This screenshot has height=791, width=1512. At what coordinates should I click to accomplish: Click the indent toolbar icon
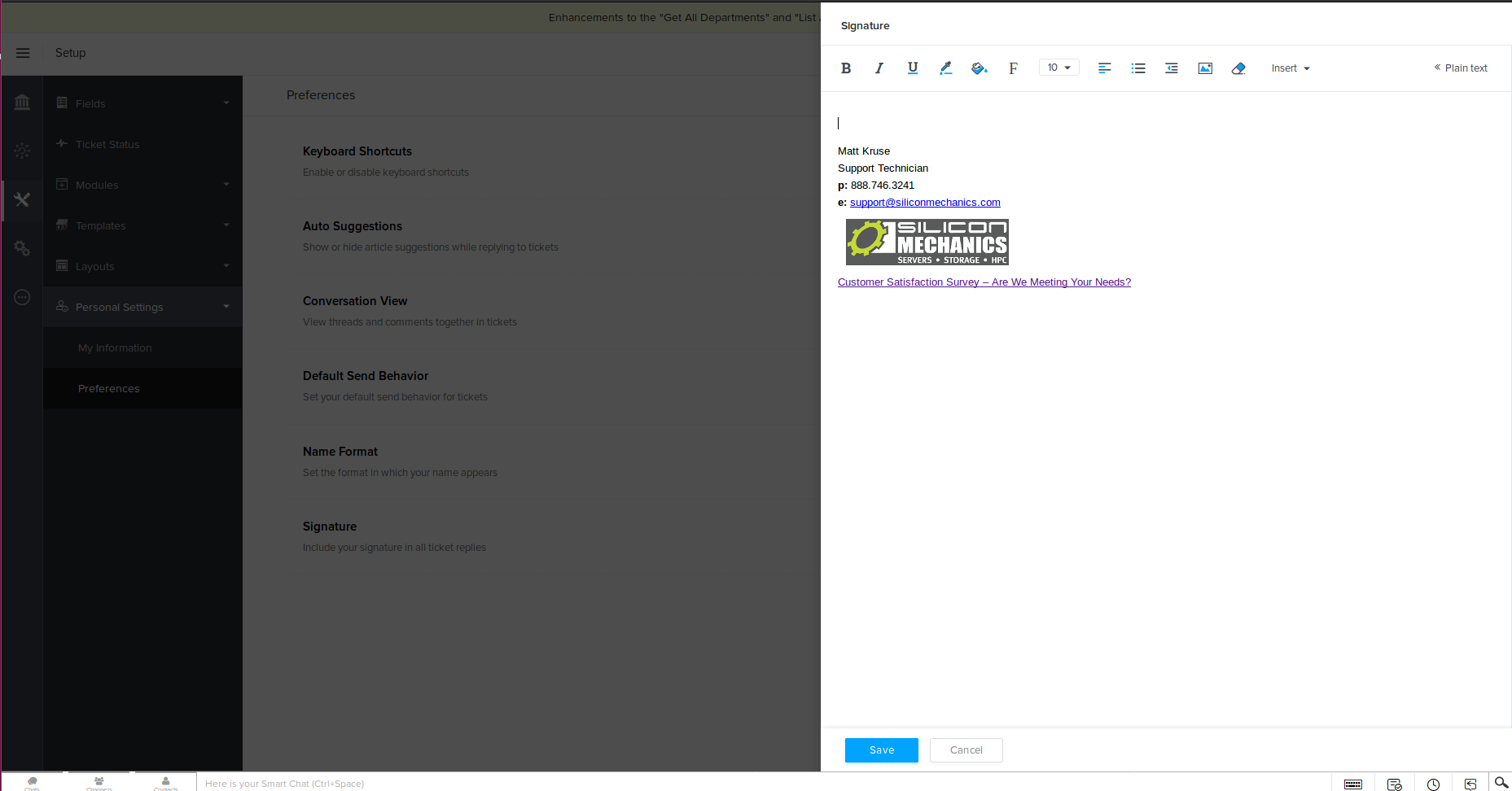pos(1172,68)
